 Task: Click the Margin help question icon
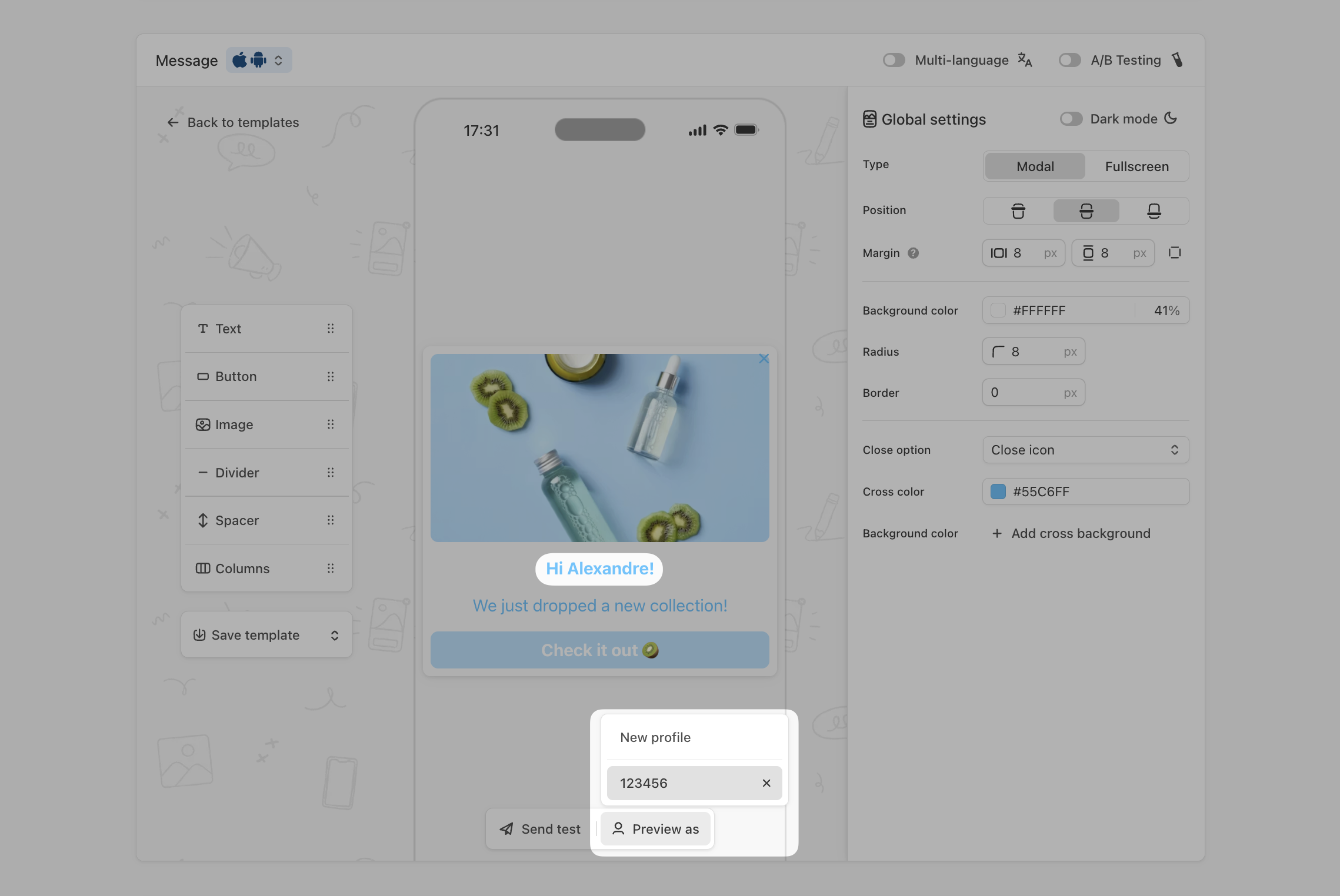point(913,253)
